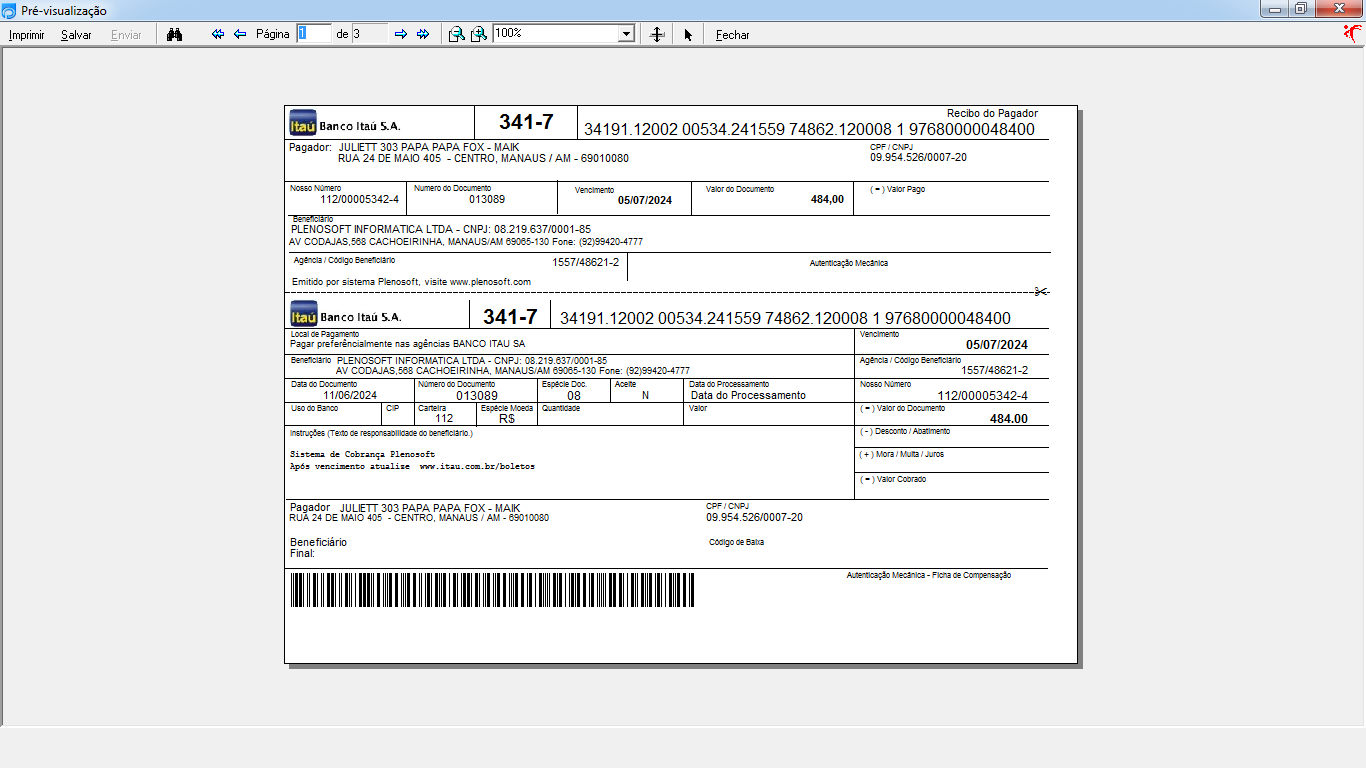Viewport: 1366px width, 768px height.
Task: Click 'Emitido por sistema Plenosoft' text
Action: [411, 282]
